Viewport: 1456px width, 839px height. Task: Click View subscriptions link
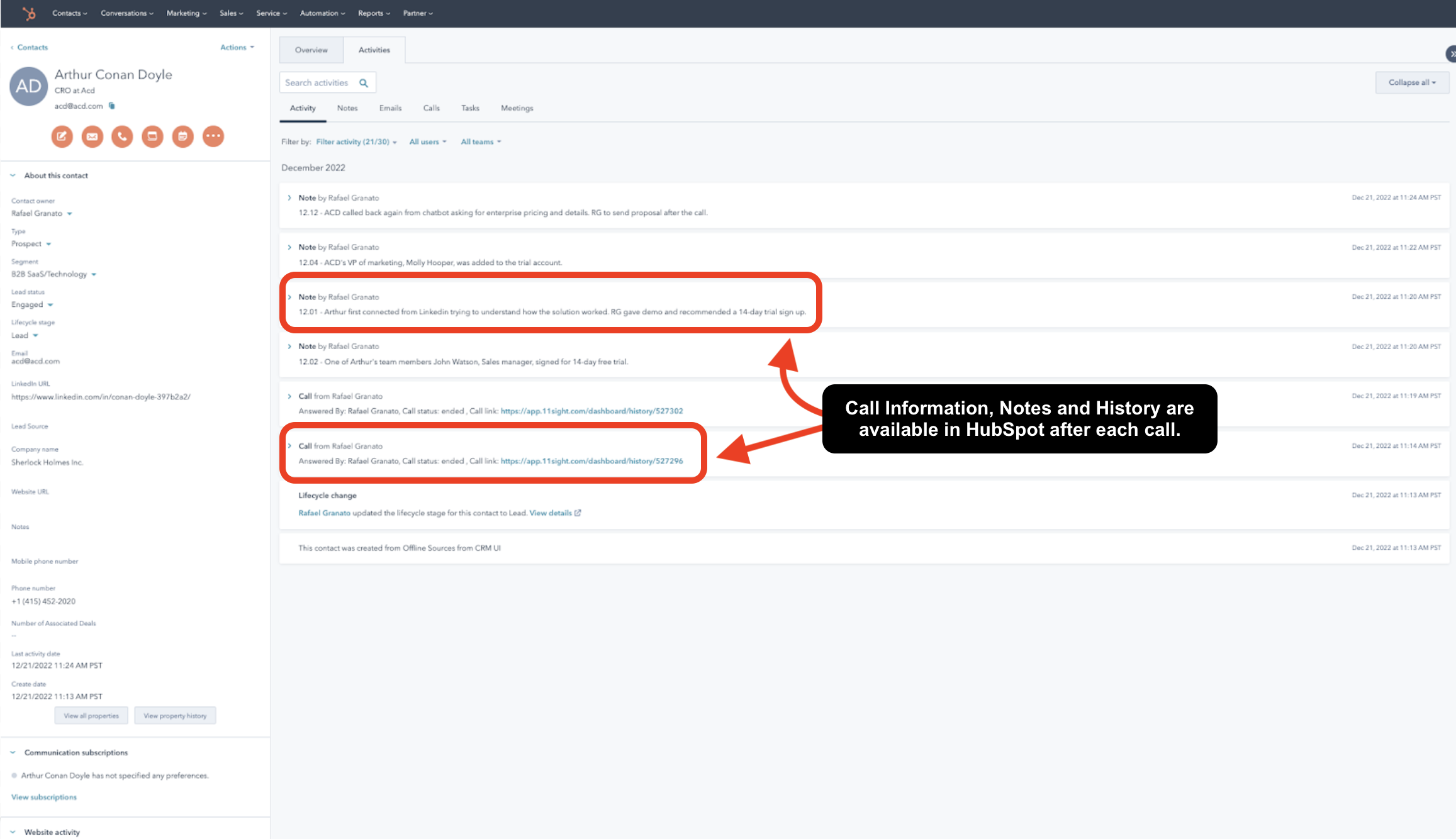[44, 797]
